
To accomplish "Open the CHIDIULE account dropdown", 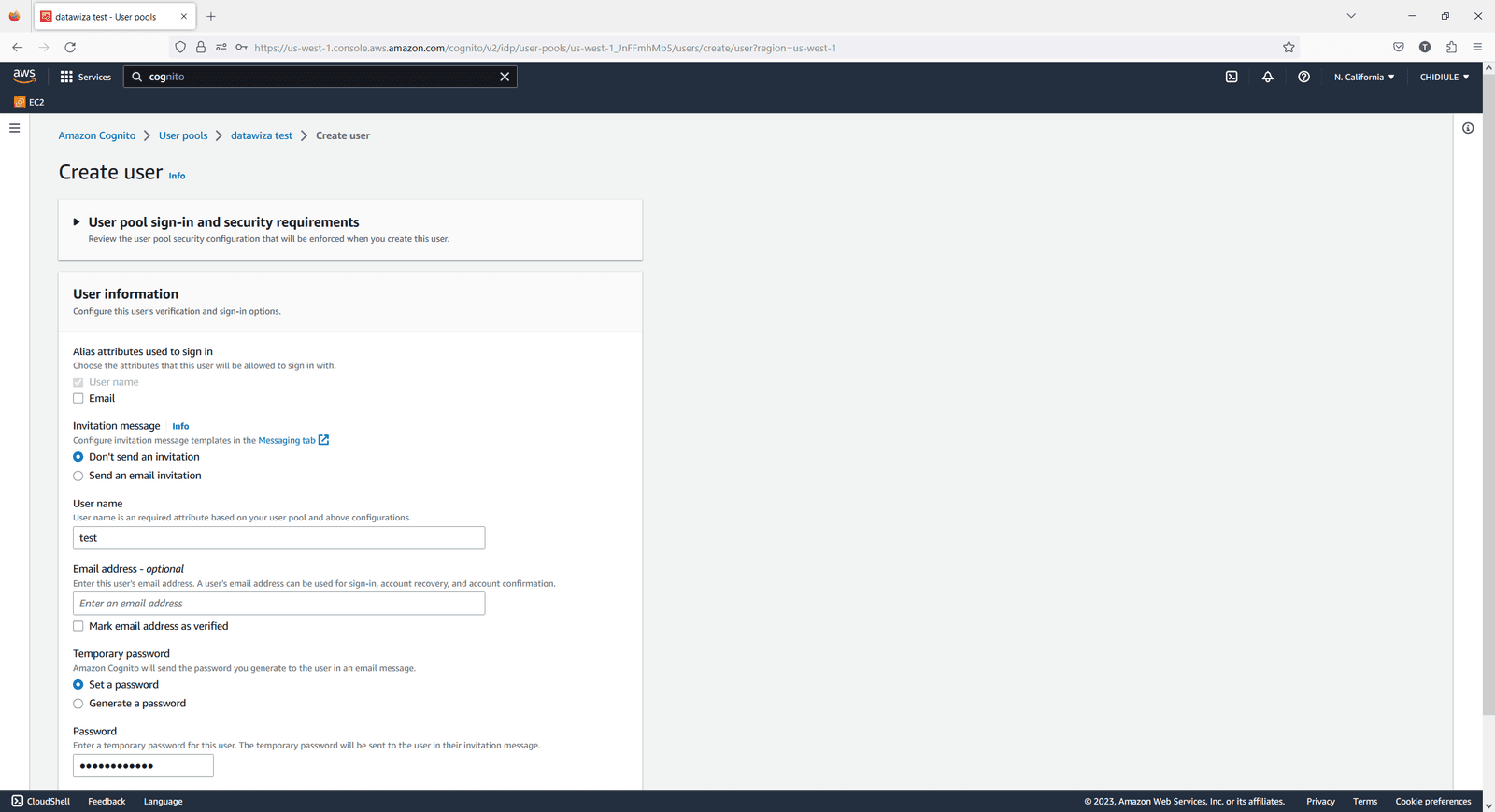I will click(x=1445, y=77).
